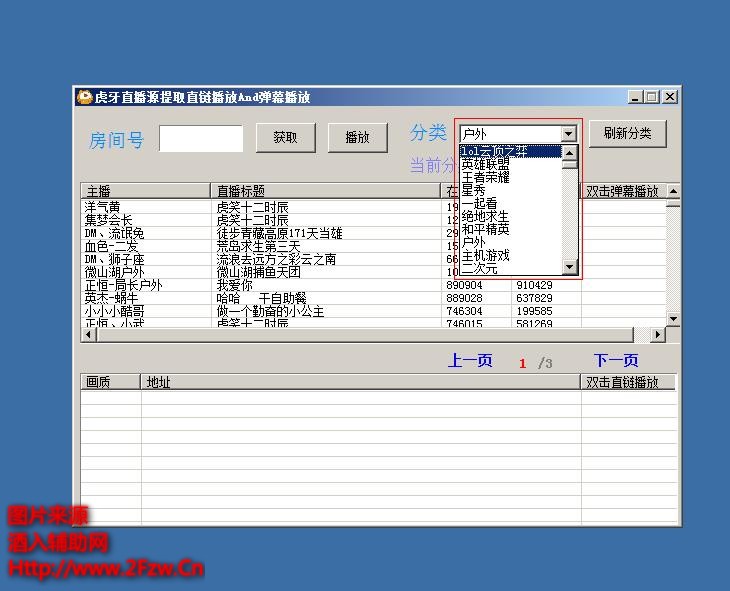This screenshot has height=591, width=730.
Task: Close the 虎牙直播源 window
Action: coord(670,97)
